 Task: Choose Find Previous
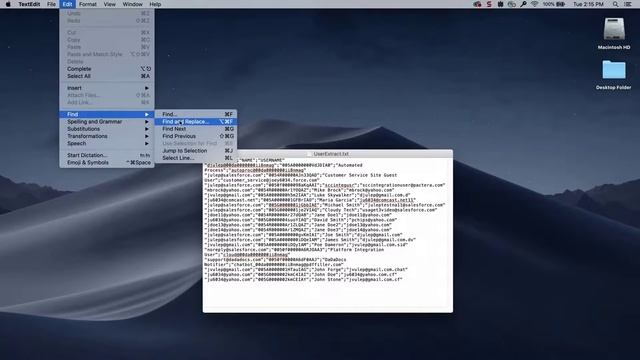[196, 136]
